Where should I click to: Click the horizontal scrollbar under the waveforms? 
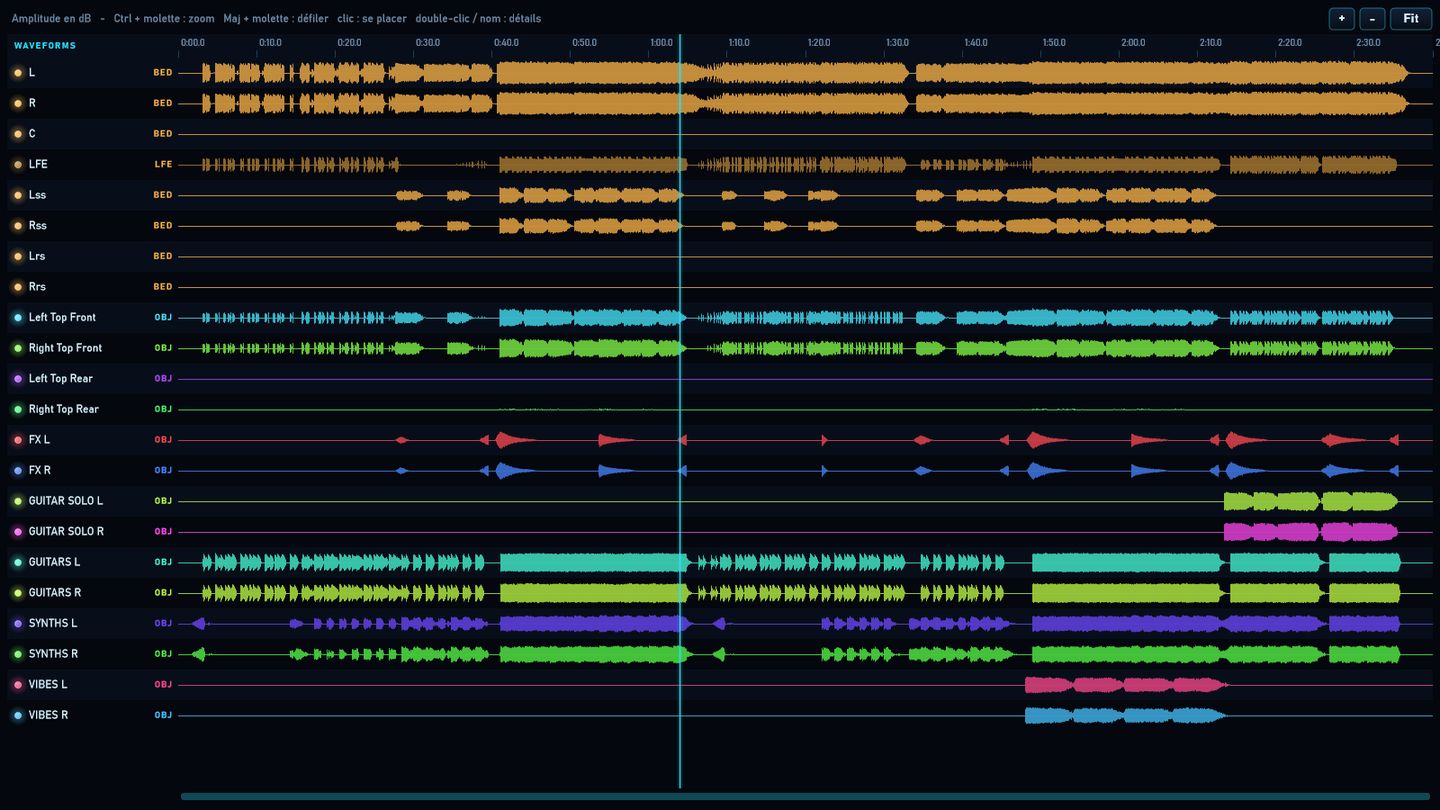(x=805, y=797)
